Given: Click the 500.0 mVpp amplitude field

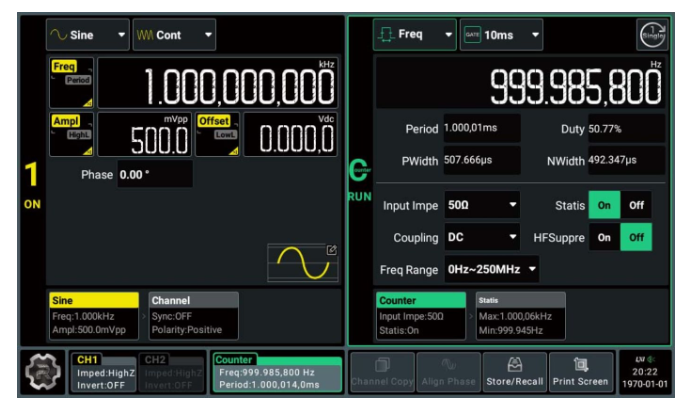Looking at the screenshot, I should (x=145, y=134).
